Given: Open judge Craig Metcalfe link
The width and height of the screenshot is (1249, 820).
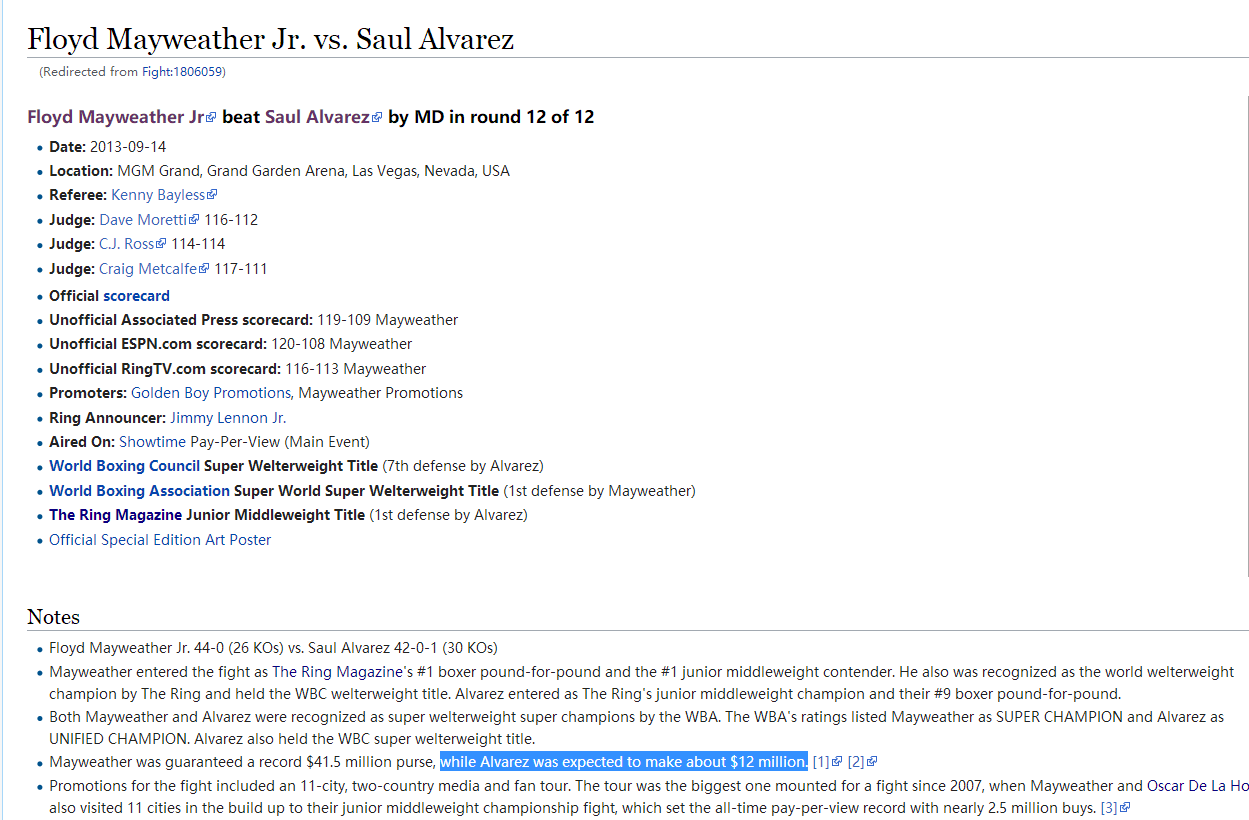Looking at the screenshot, I should [x=148, y=269].
